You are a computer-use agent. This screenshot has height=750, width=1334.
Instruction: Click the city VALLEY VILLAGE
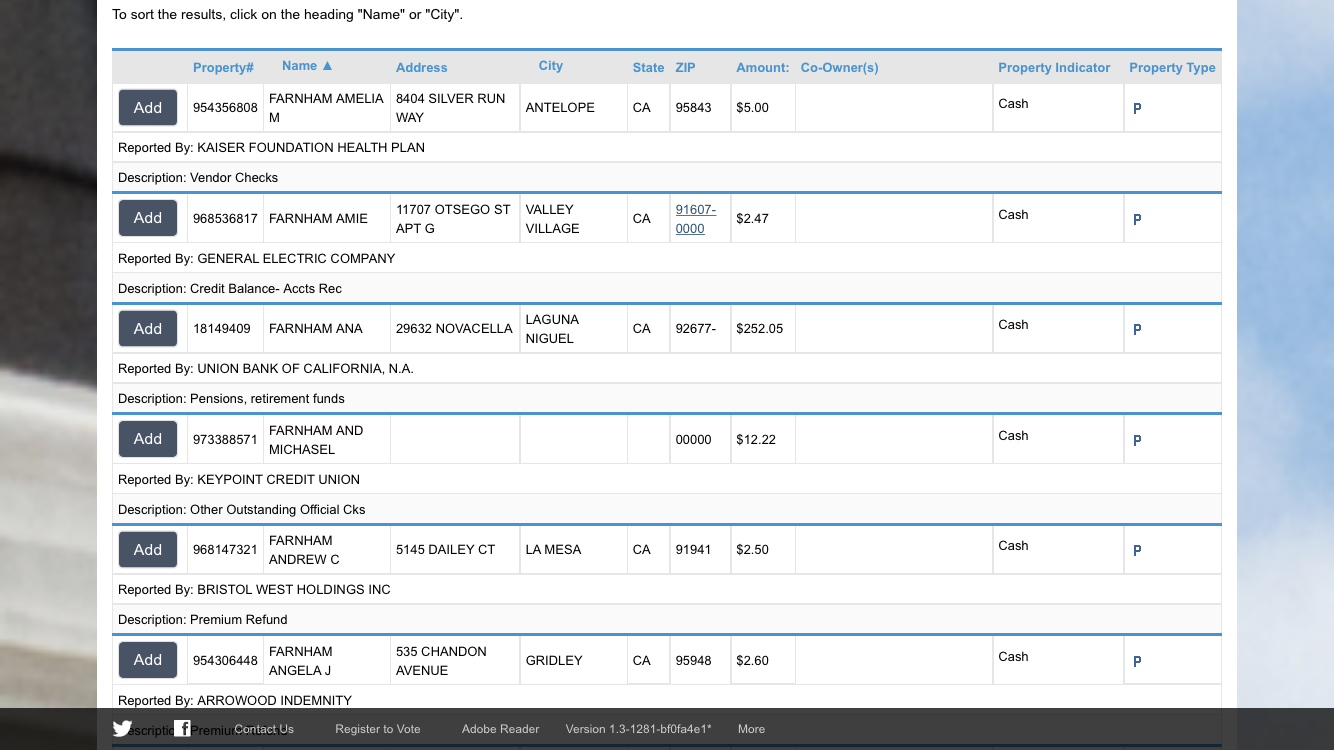pyautogui.click(x=553, y=219)
